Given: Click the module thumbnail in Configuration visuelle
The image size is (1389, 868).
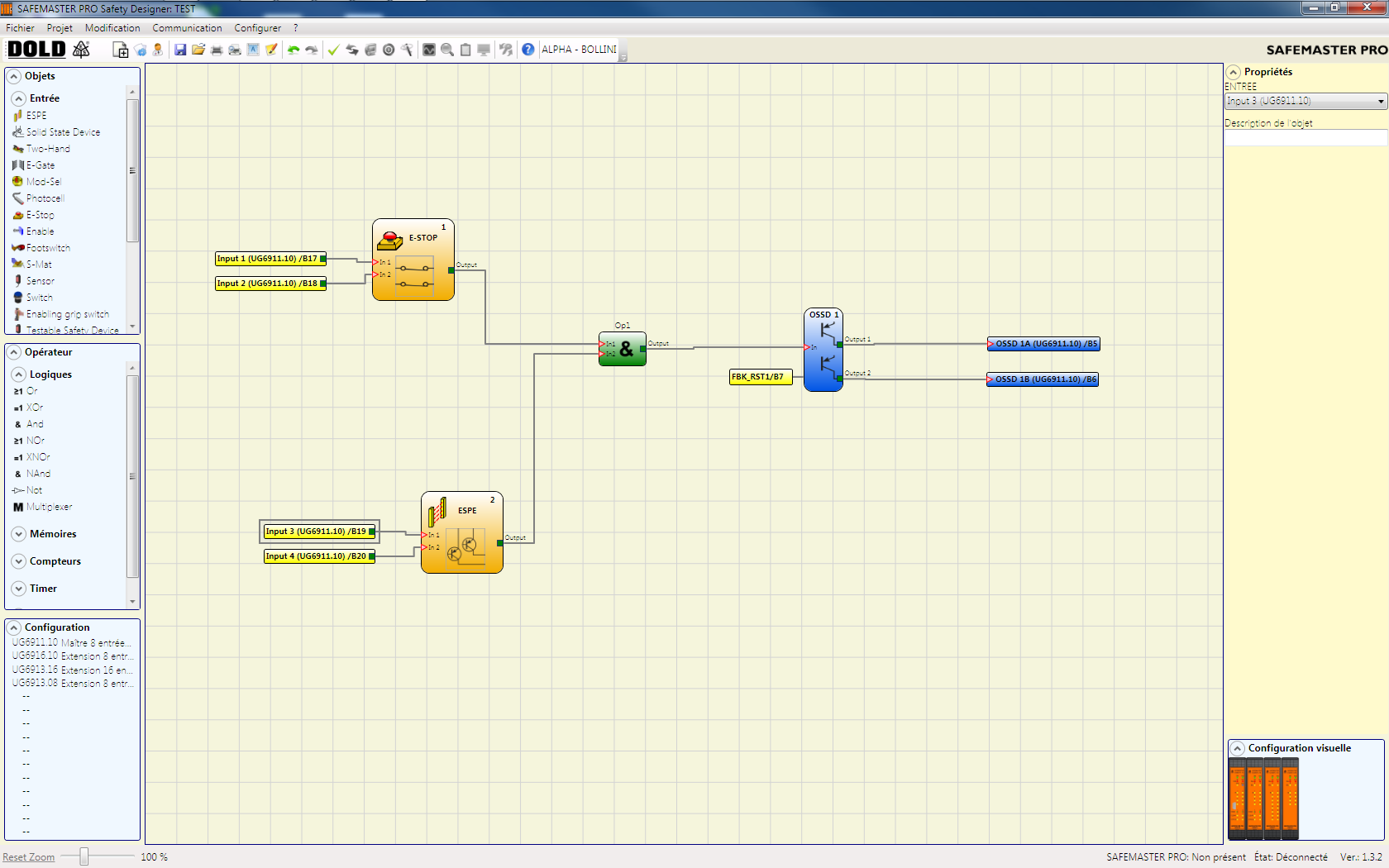Looking at the screenshot, I should tap(1263, 799).
